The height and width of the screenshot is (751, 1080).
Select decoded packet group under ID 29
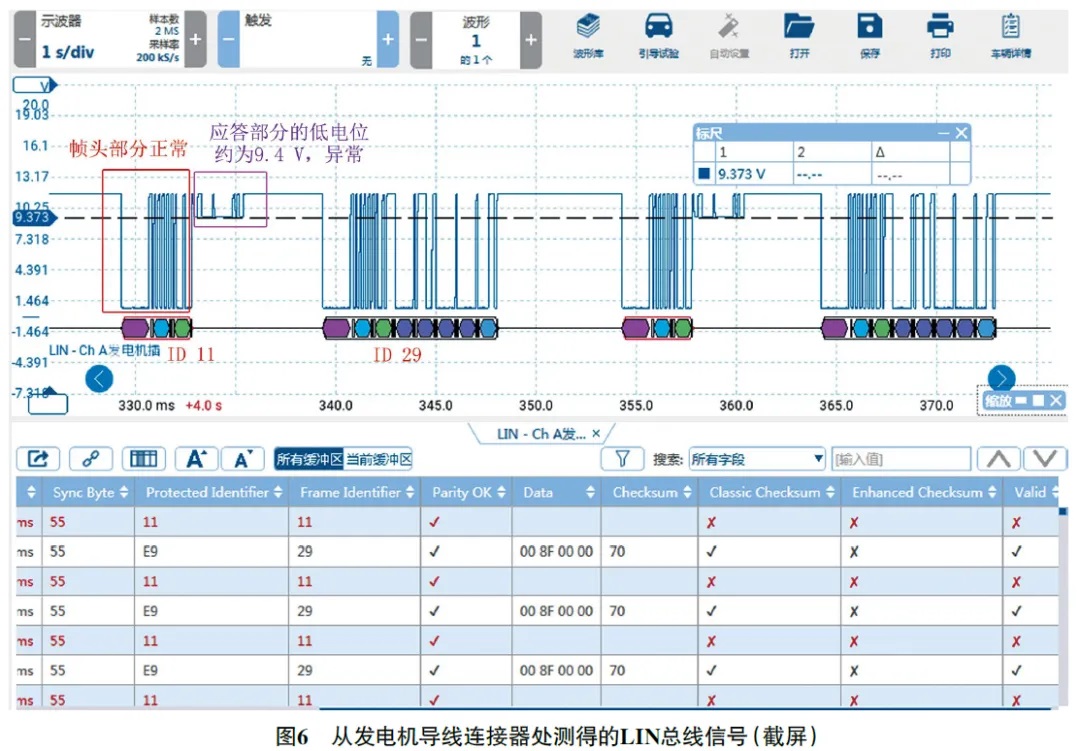[x=411, y=328]
